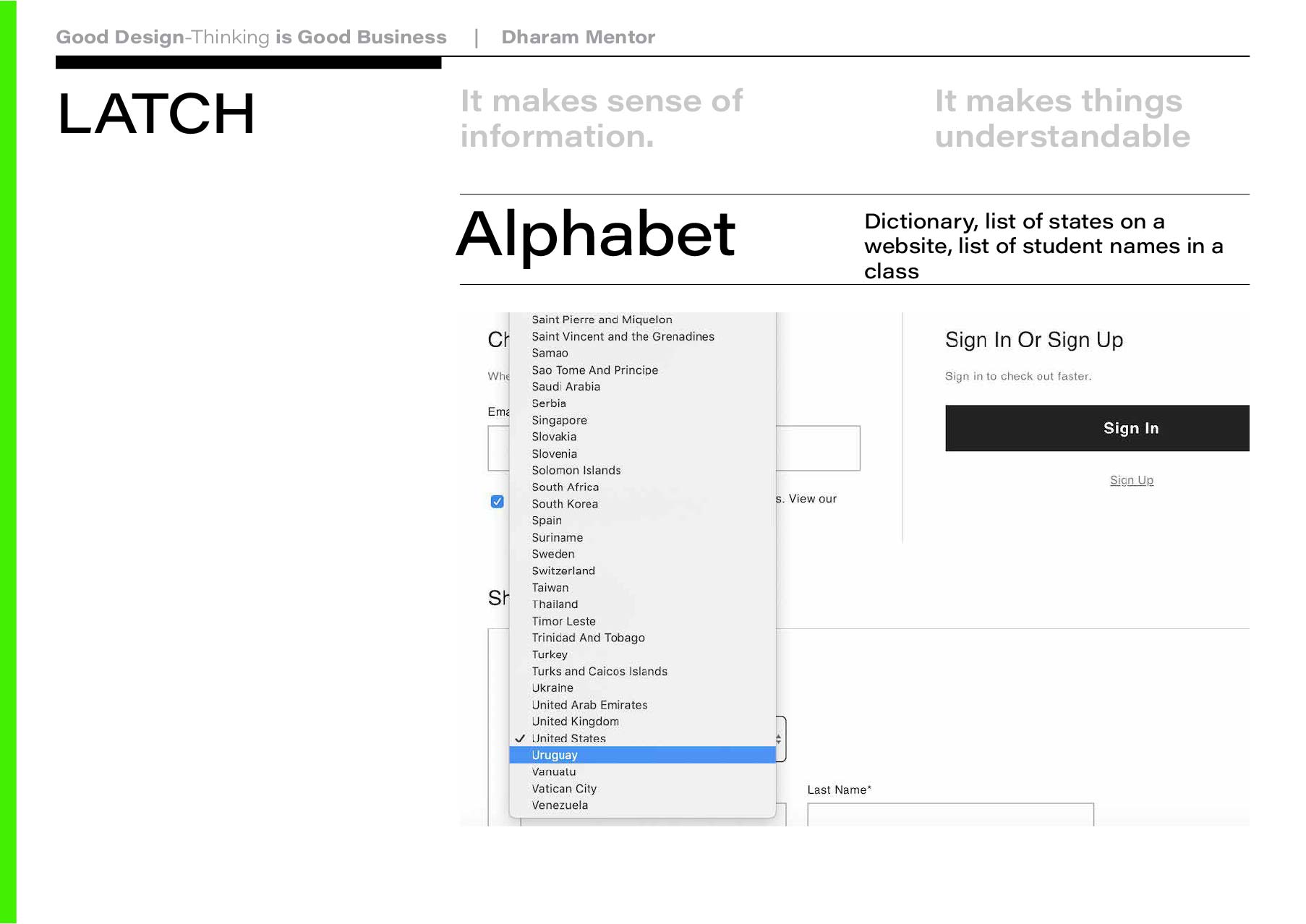Pick South Korea from the list

(x=565, y=504)
